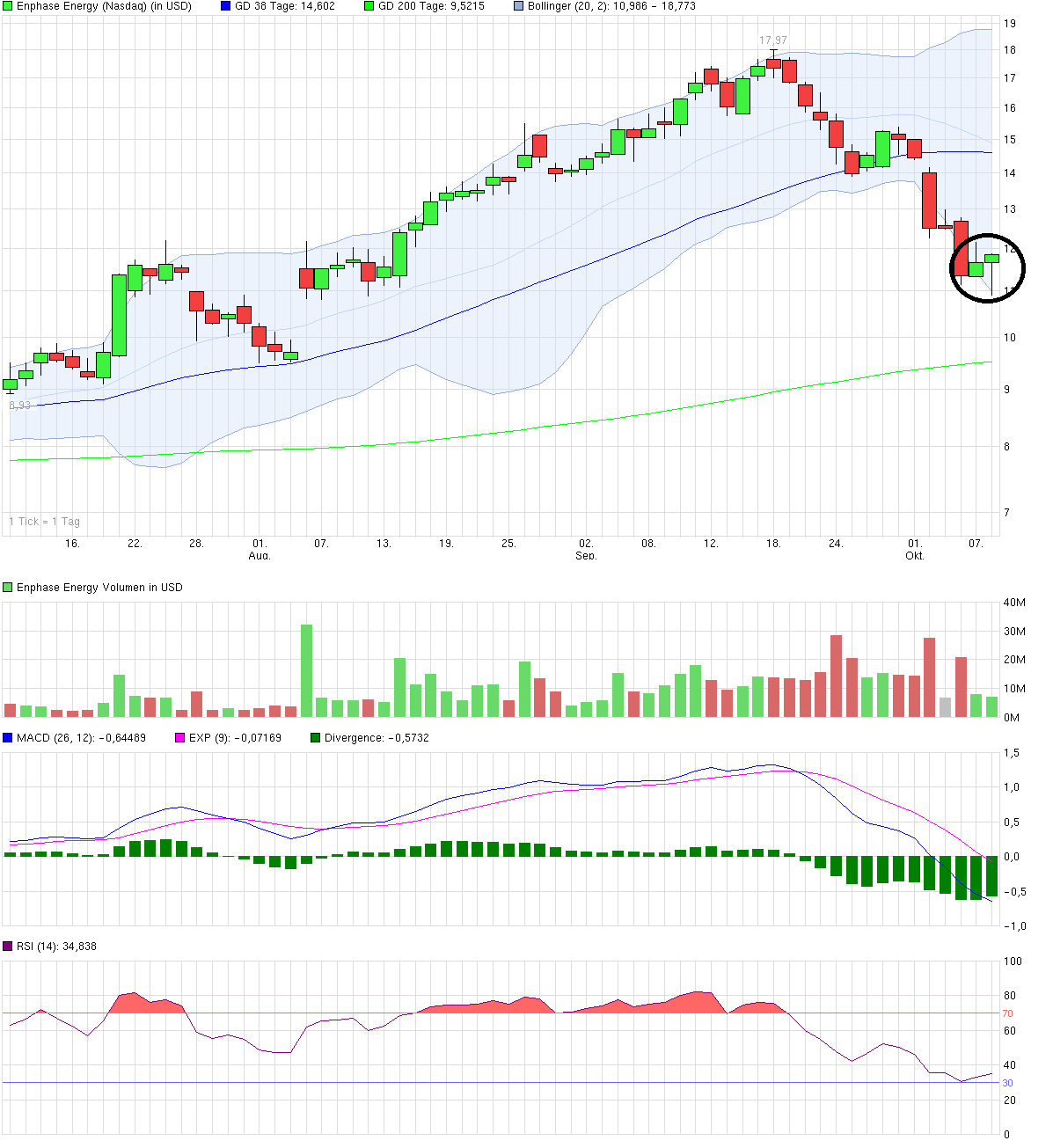1053x1148 pixels.
Task: Click the tallest green volume bar
Action: [x=306, y=670]
